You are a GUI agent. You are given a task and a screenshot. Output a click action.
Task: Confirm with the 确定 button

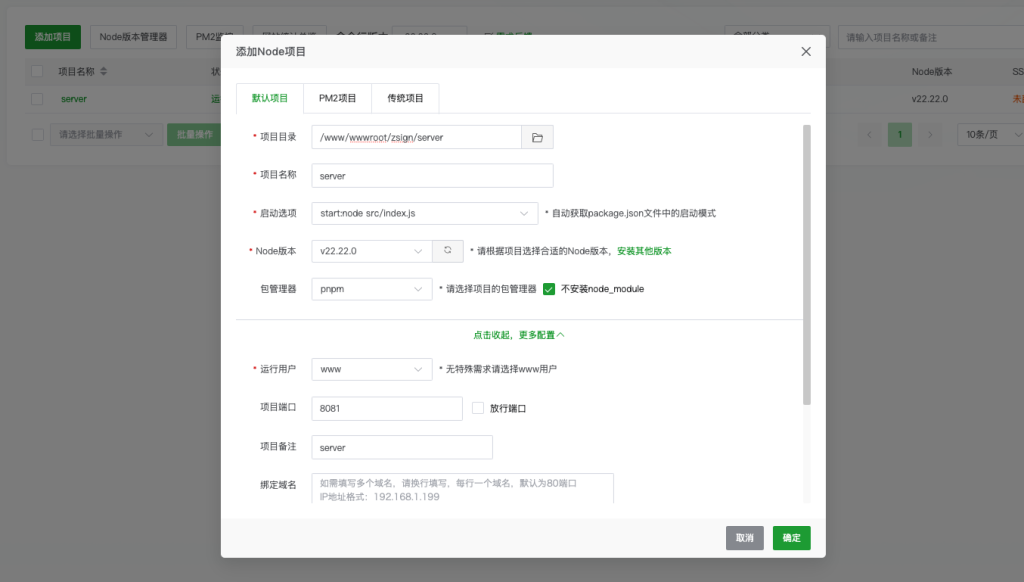(791, 537)
